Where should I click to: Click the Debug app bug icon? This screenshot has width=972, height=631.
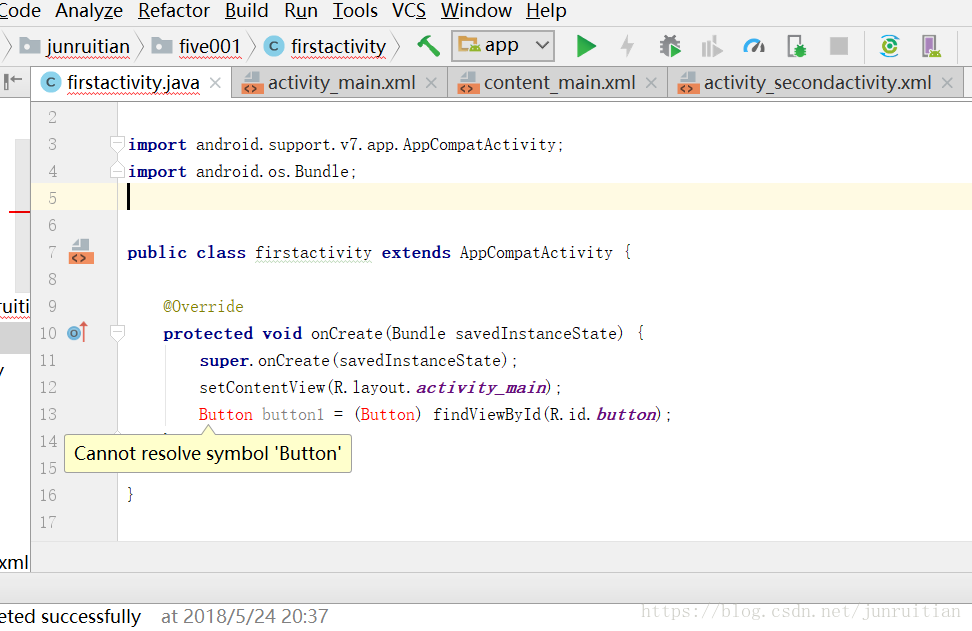point(669,46)
